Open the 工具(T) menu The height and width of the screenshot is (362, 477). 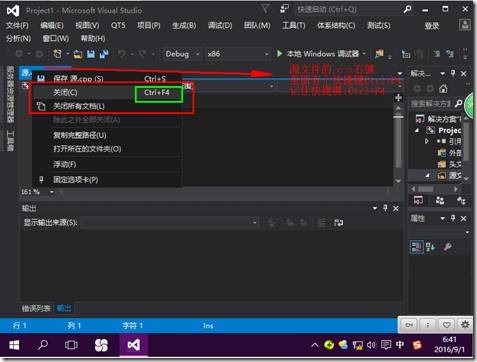(x=294, y=26)
